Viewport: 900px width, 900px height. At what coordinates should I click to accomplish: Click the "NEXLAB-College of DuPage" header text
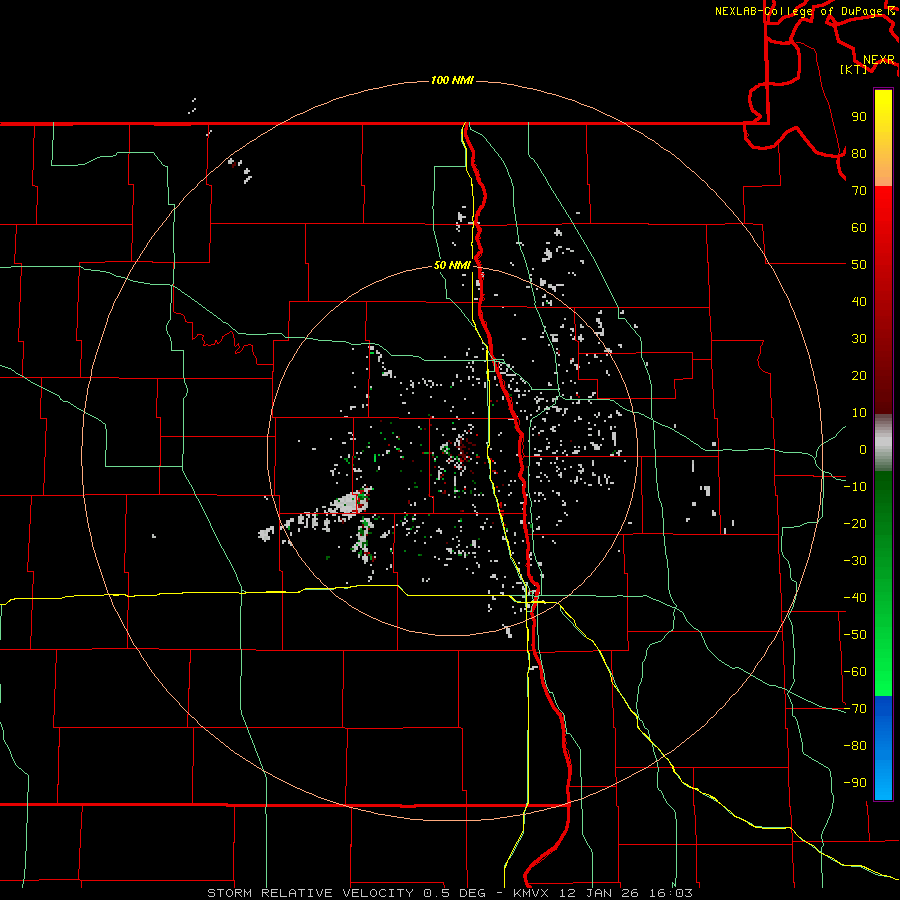point(798,11)
